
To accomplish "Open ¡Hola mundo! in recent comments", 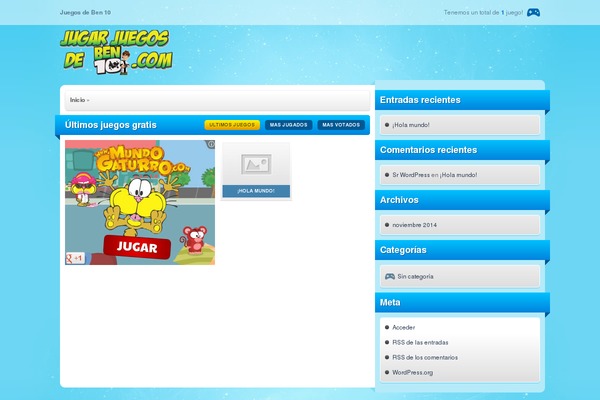I will [458, 175].
